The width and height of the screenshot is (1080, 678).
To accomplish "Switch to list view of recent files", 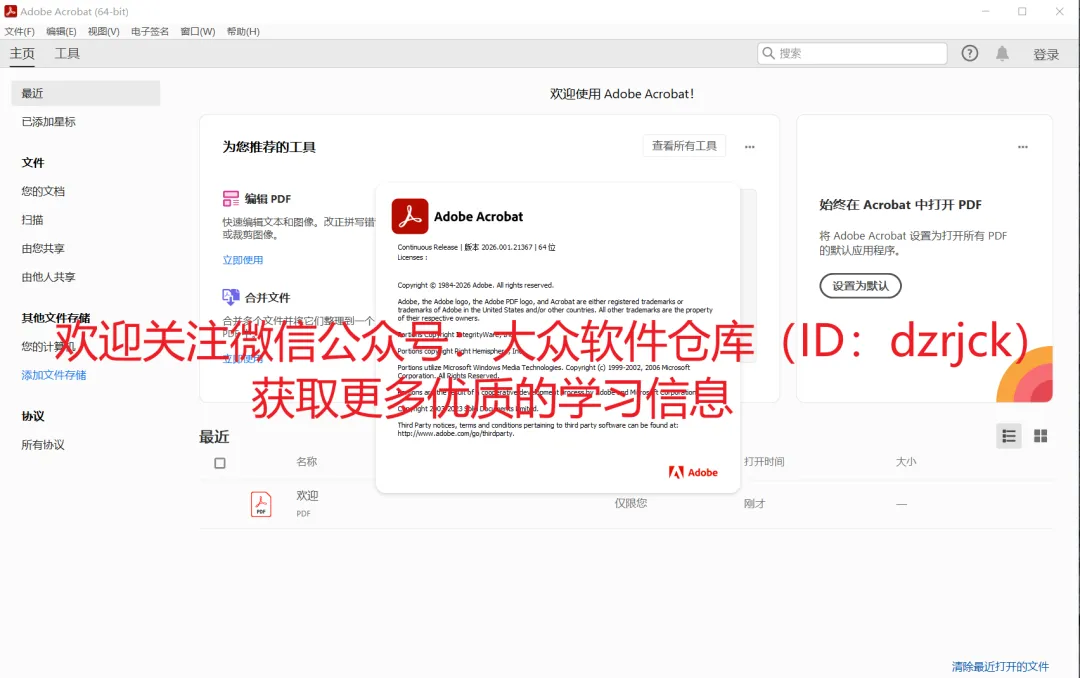I will (1009, 436).
